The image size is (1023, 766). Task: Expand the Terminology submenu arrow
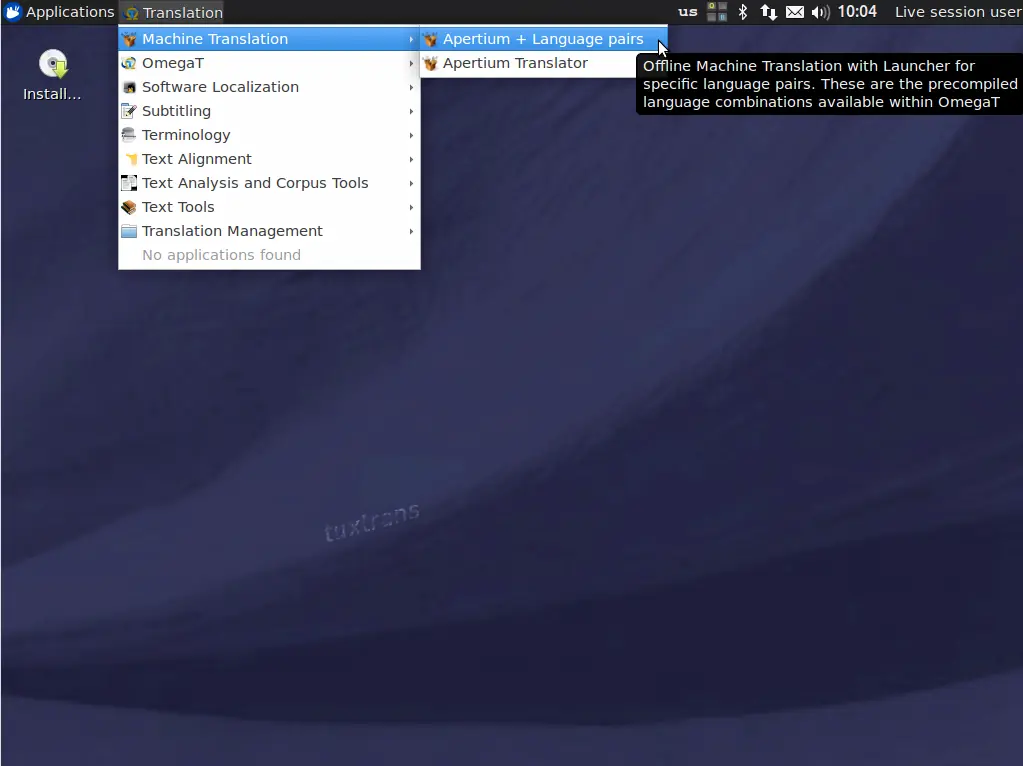coord(411,135)
